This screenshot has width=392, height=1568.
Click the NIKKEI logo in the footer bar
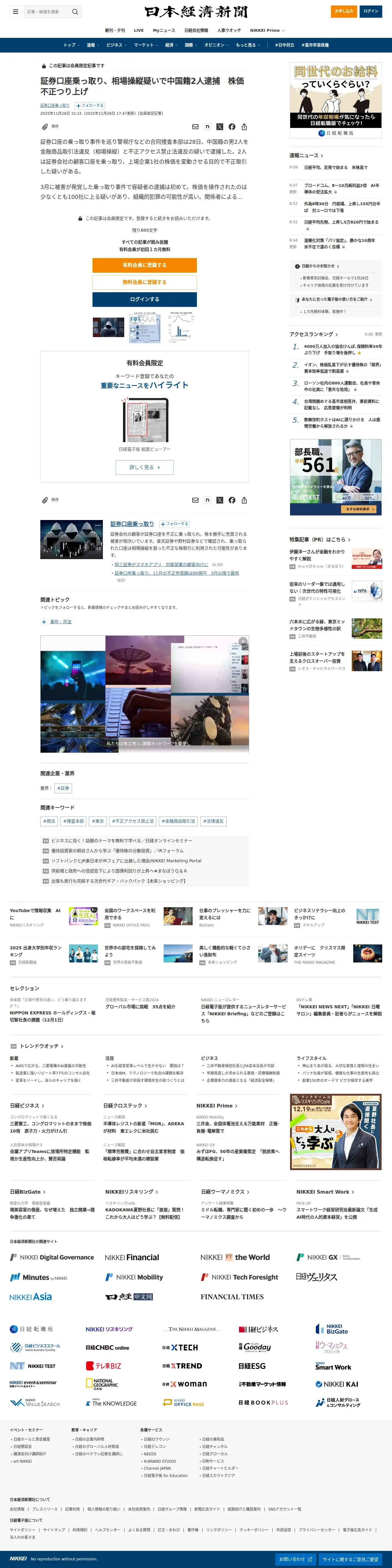point(18,1559)
